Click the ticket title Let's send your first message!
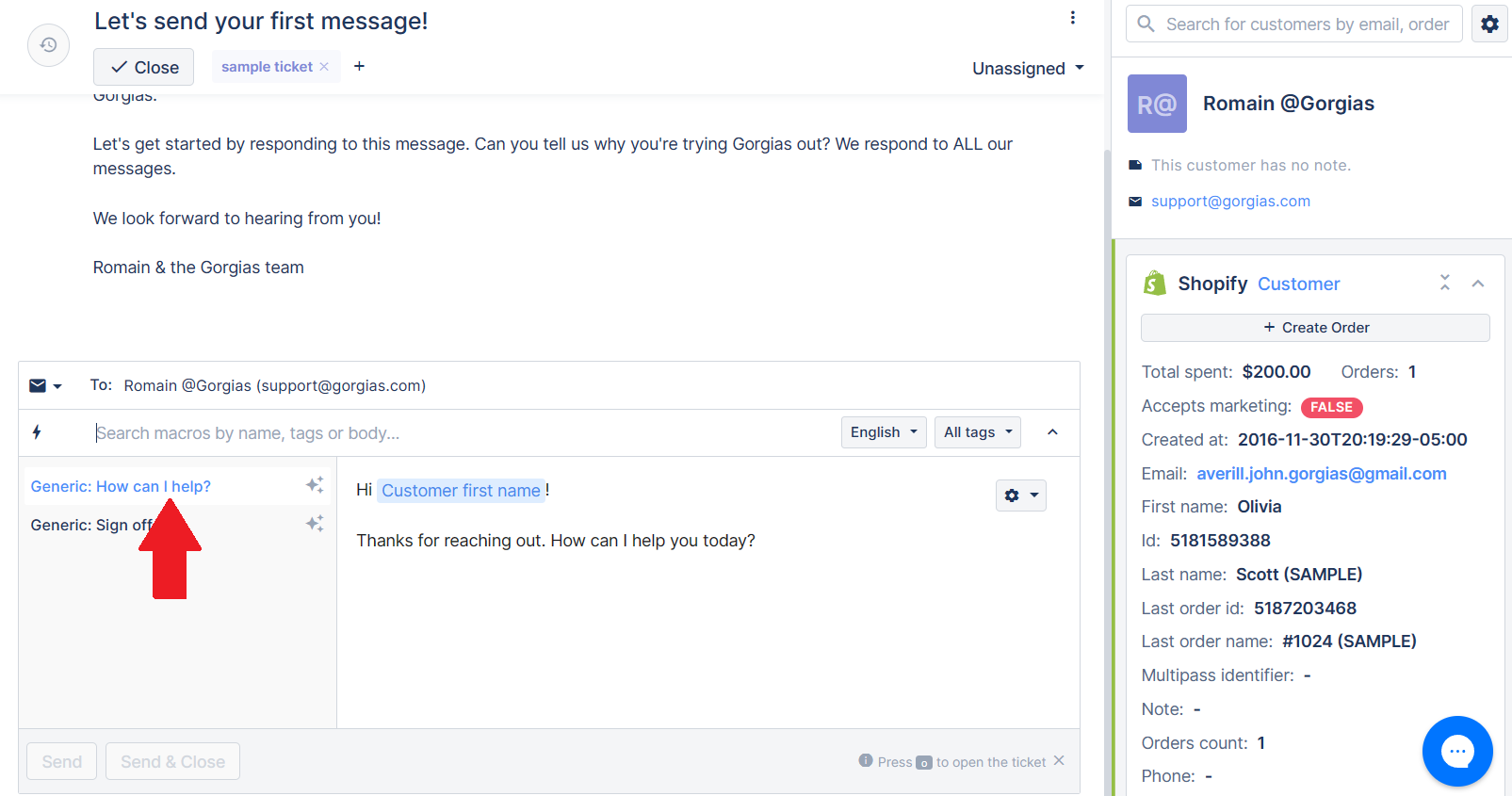Image resolution: width=1512 pixels, height=796 pixels. click(261, 21)
